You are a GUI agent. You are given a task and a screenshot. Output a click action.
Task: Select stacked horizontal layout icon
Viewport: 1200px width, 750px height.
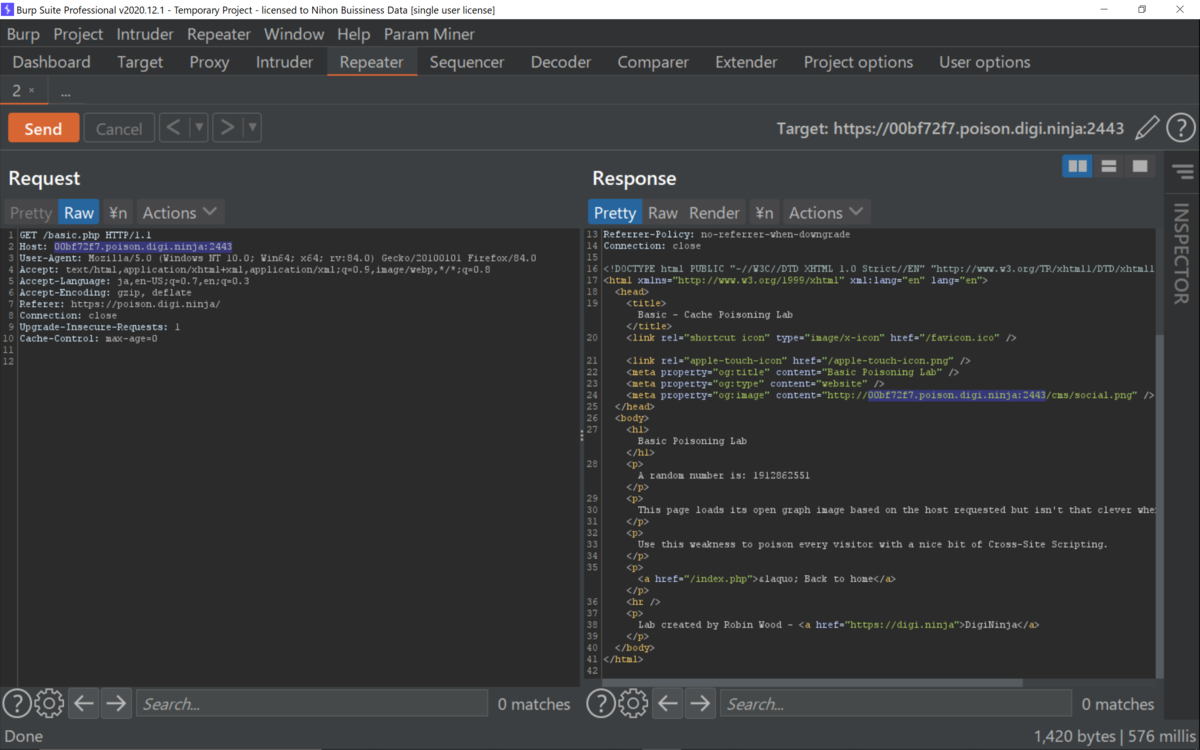pos(1108,166)
